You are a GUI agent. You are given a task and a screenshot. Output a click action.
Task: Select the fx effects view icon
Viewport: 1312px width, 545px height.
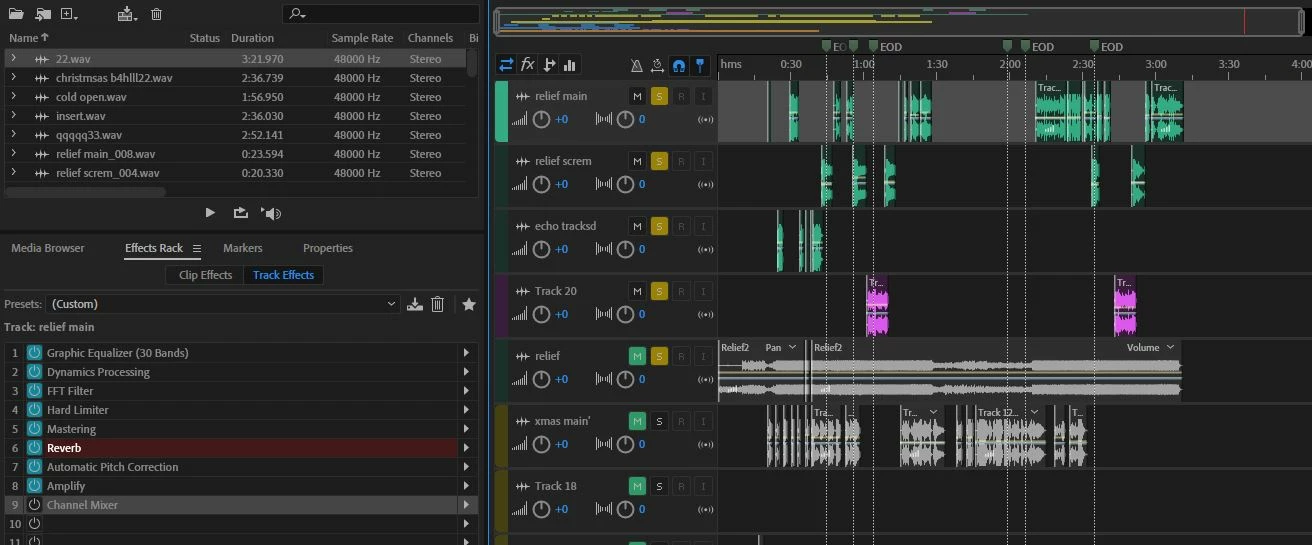(528, 65)
